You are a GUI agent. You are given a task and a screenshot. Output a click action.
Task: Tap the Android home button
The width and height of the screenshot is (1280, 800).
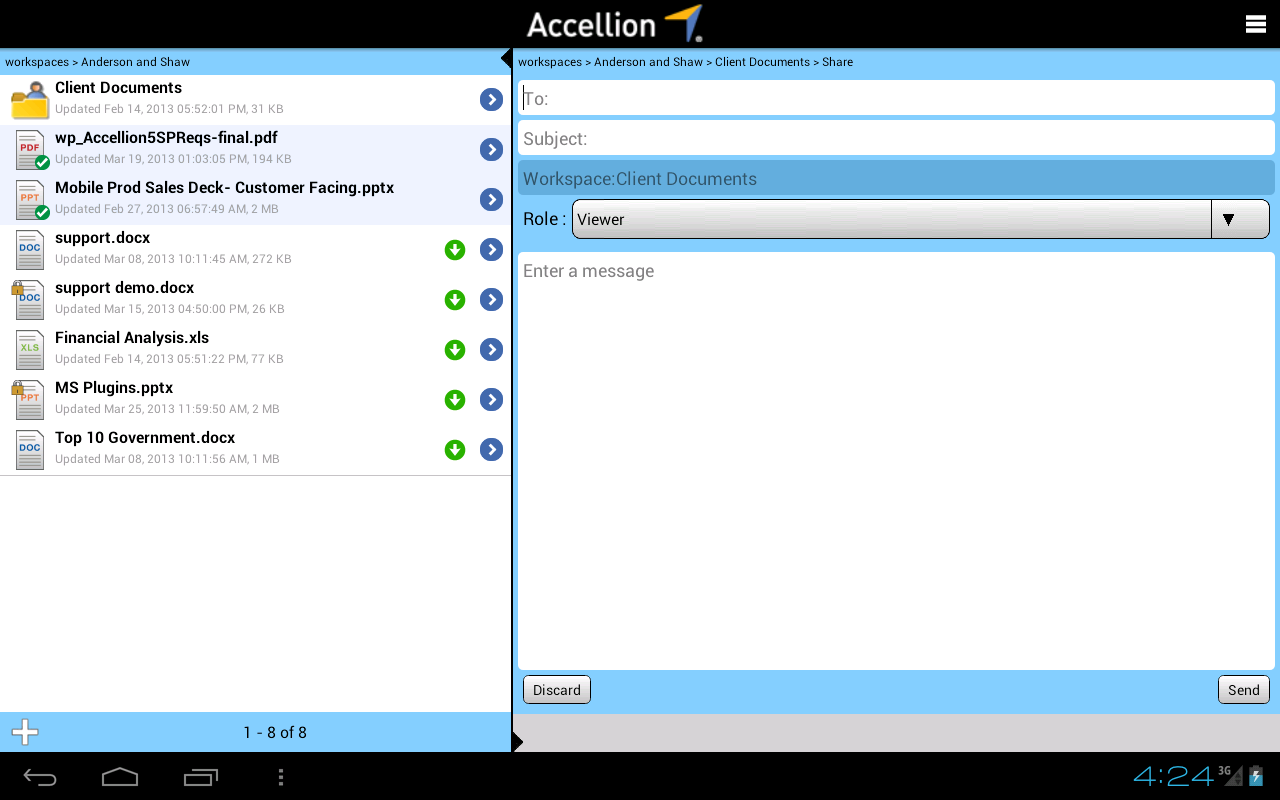[x=120, y=777]
